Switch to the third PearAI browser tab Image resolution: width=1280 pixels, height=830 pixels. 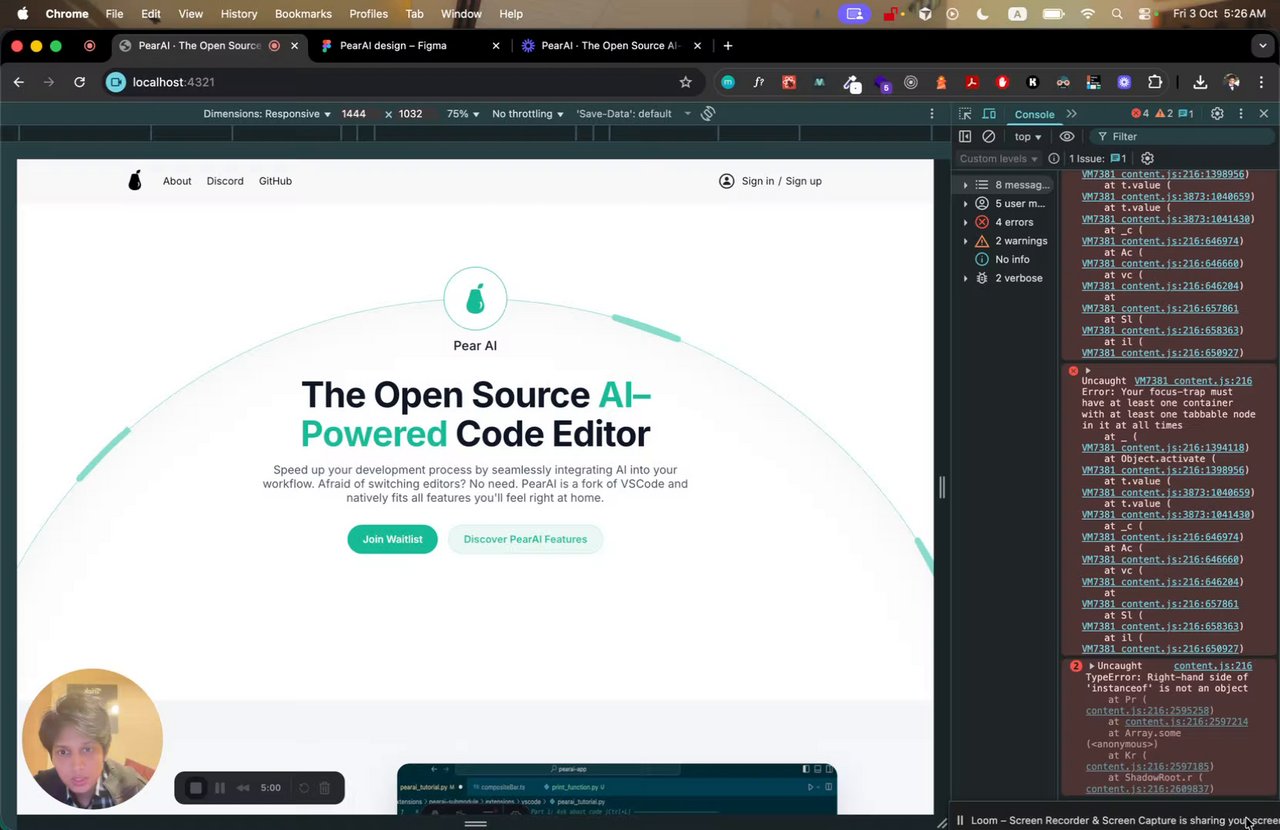tap(611, 45)
